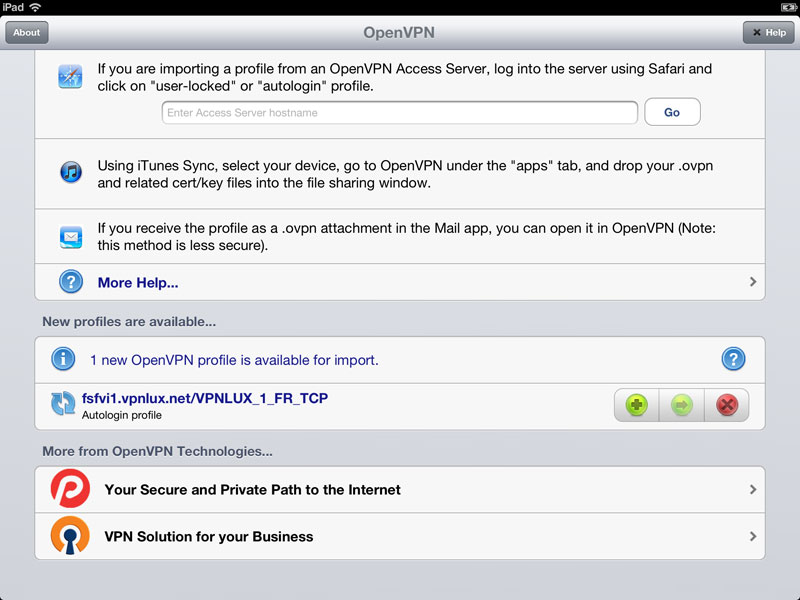Tap the Mail envelope icon
The image size is (800, 600).
(70, 237)
